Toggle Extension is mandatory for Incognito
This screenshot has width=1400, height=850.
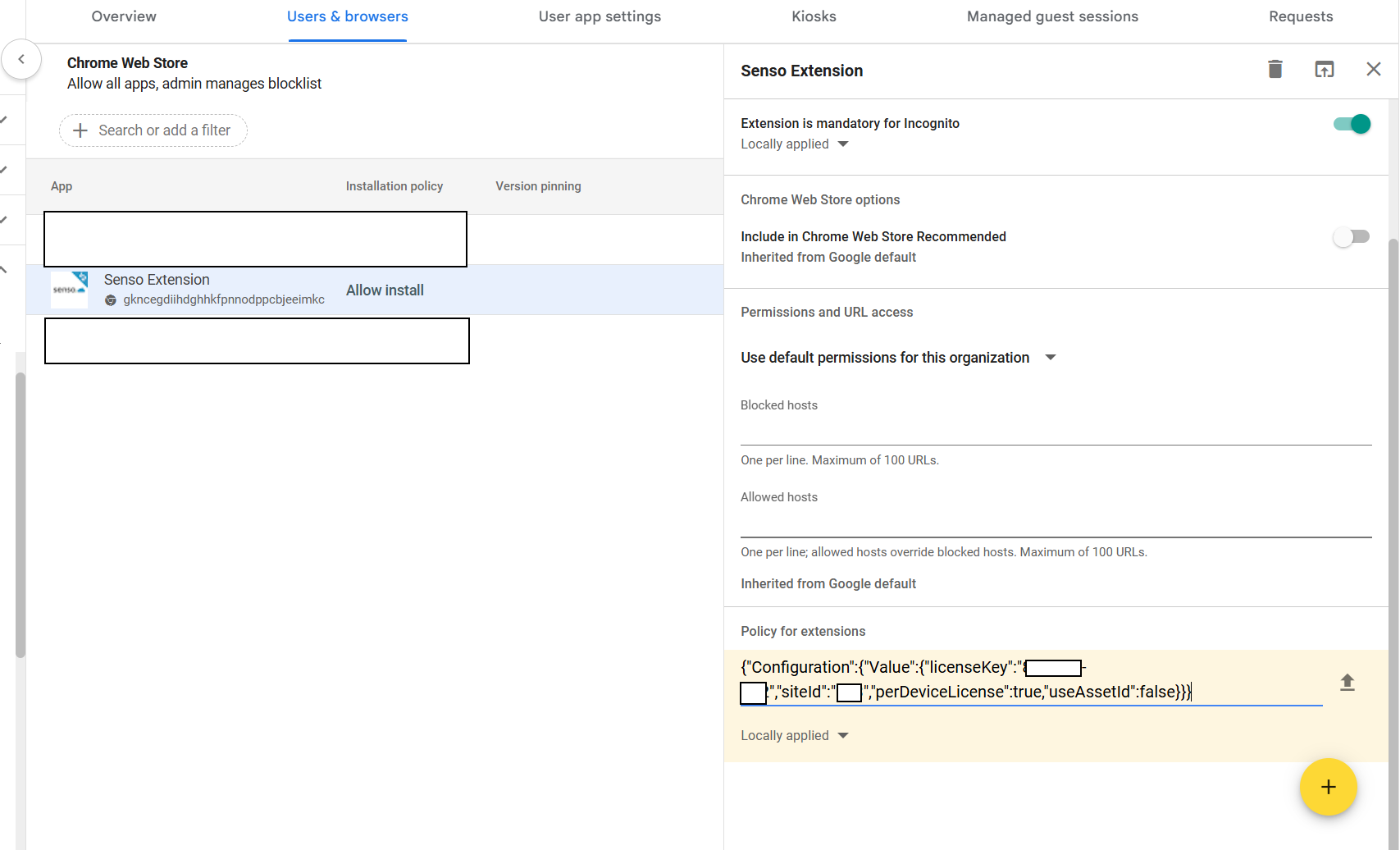pos(1352,124)
